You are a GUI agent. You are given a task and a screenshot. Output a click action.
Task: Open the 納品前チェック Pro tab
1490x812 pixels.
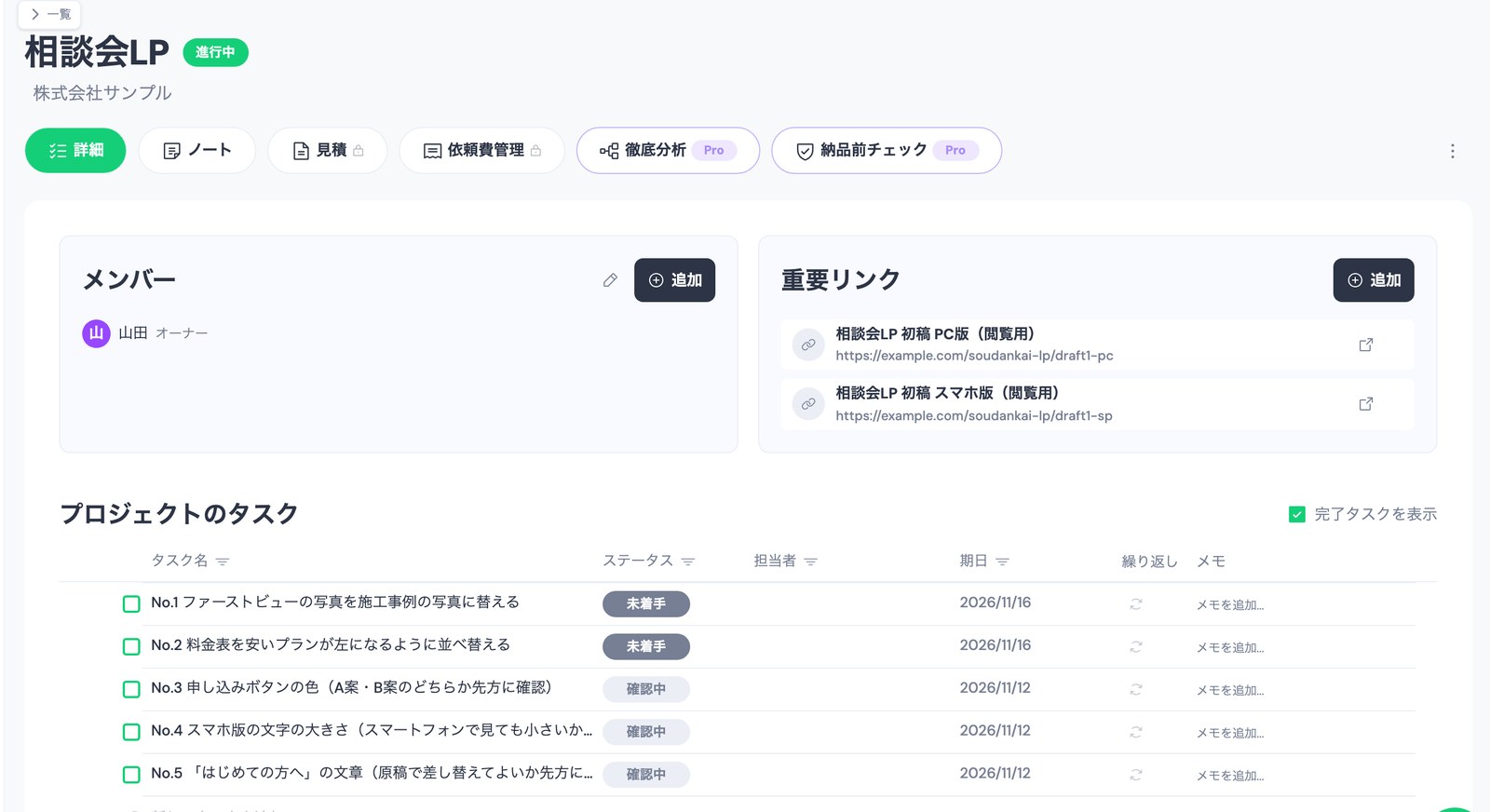pos(887,151)
